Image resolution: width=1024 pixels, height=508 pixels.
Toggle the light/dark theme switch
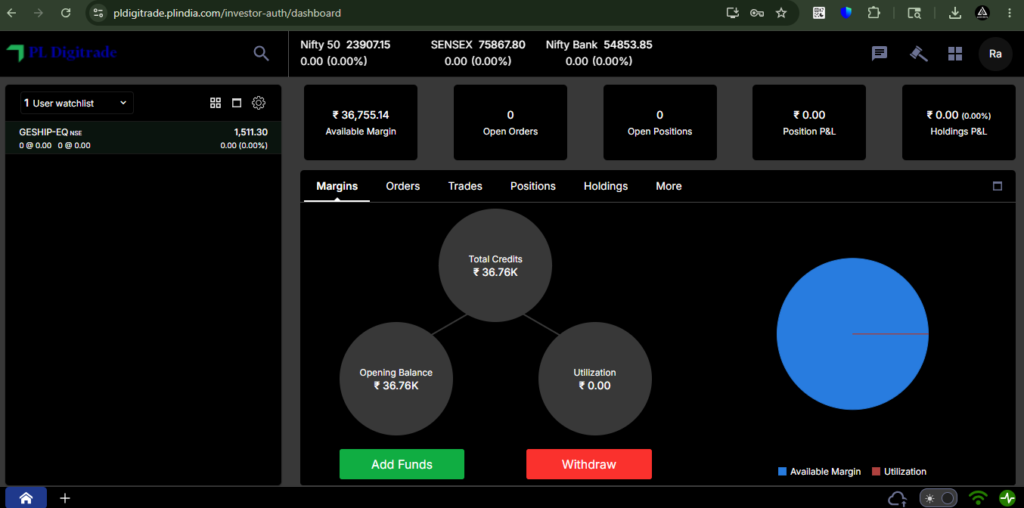pyautogui.click(x=938, y=498)
